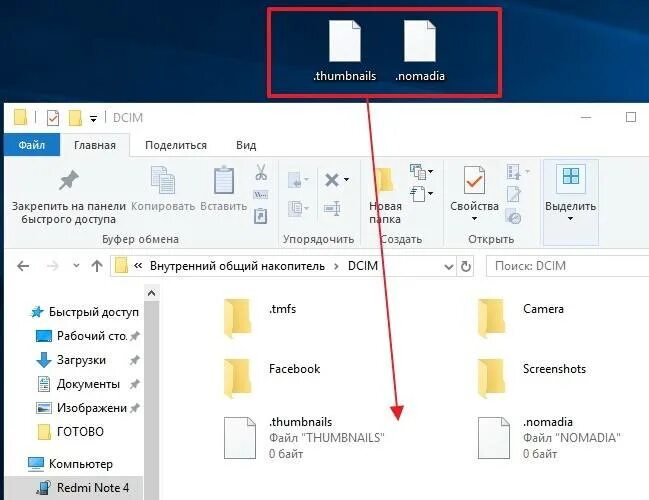Select Изображения in navigation pane
The image size is (649, 500).
(x=87, y=408)
